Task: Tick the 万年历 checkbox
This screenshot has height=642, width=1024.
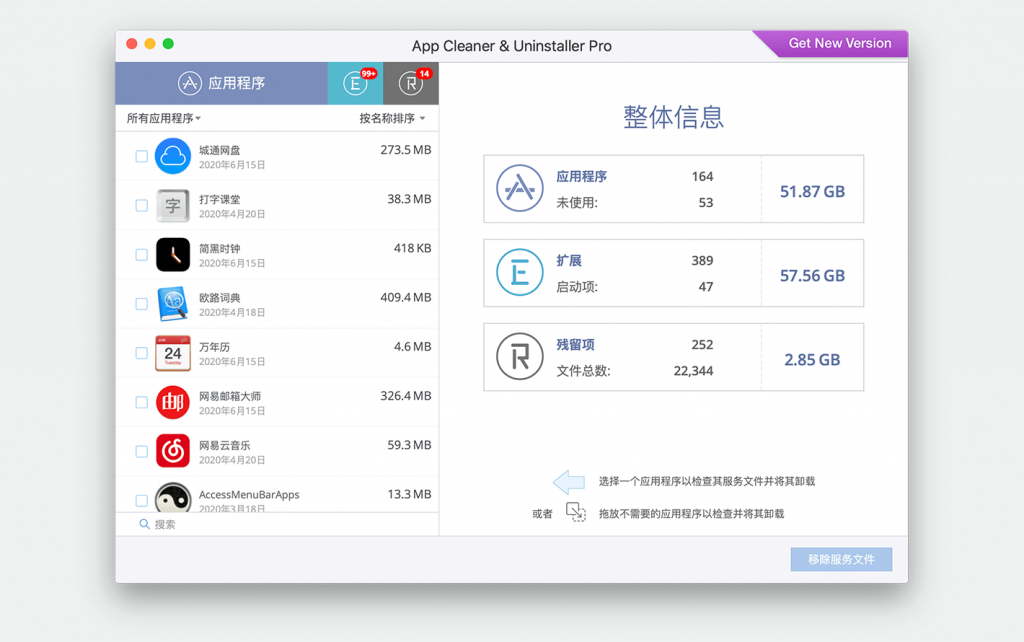Action: coord(141,353)
